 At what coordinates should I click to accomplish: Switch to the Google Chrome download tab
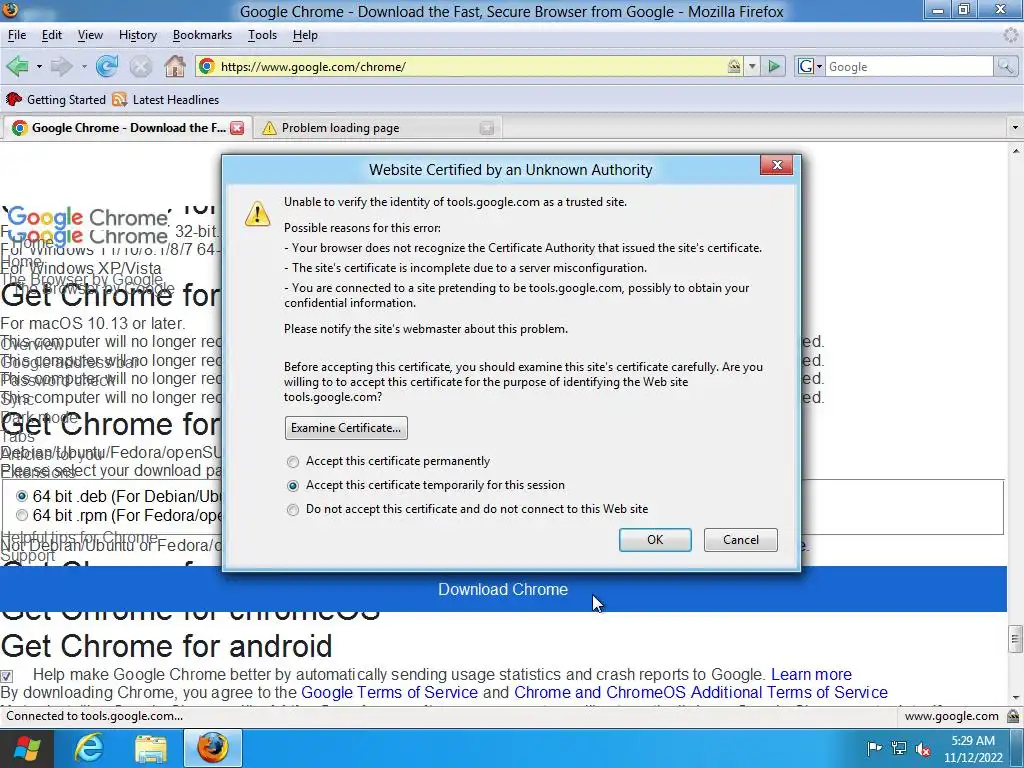pyautogui.click(x=127, y=128)
